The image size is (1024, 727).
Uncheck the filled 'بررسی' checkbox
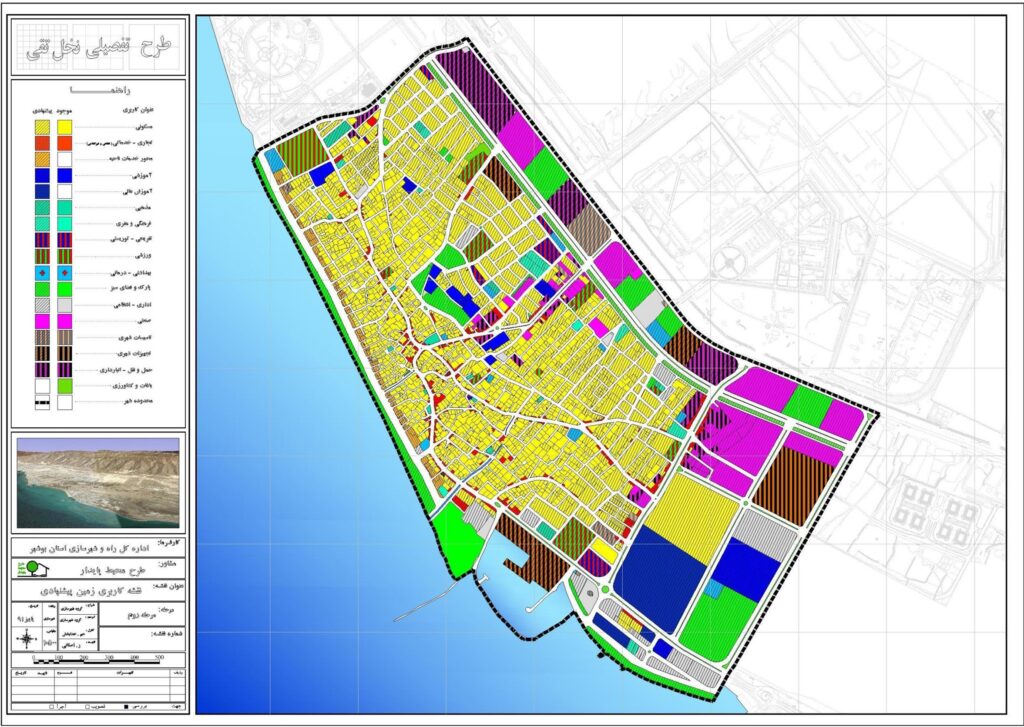tap(124, 708)
